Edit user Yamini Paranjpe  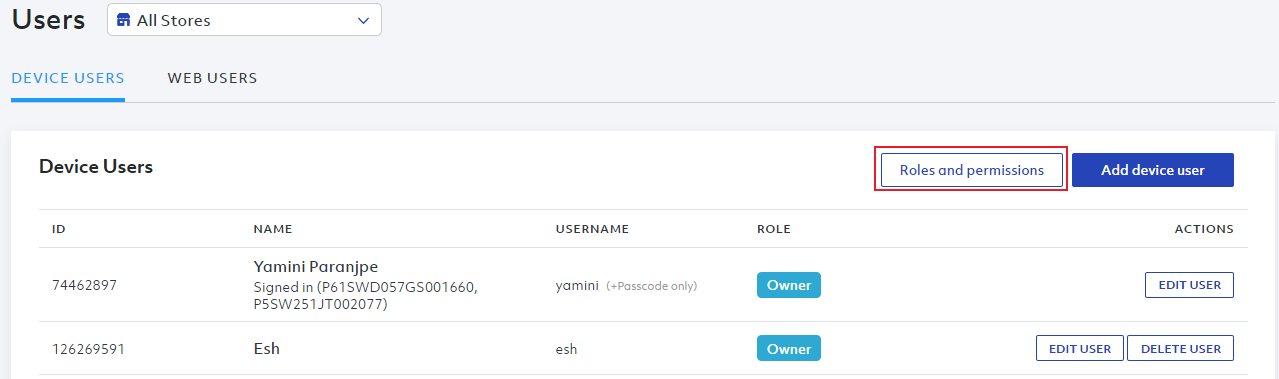click(1189, 285)
